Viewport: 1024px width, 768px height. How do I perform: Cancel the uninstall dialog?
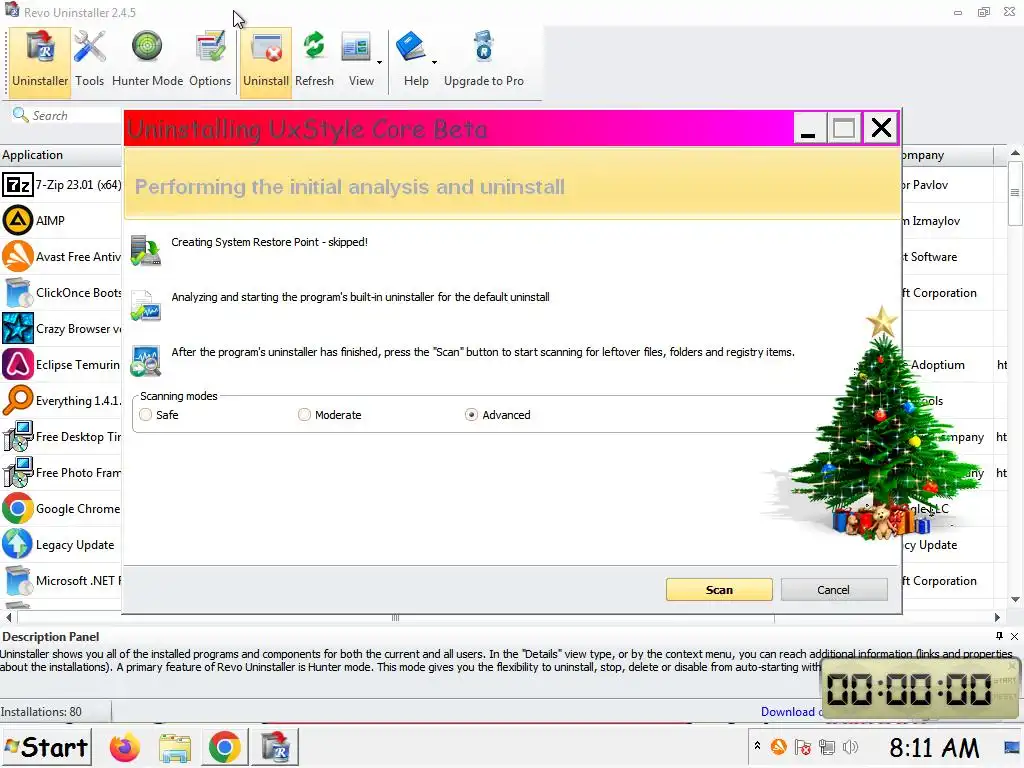point(833,590)
